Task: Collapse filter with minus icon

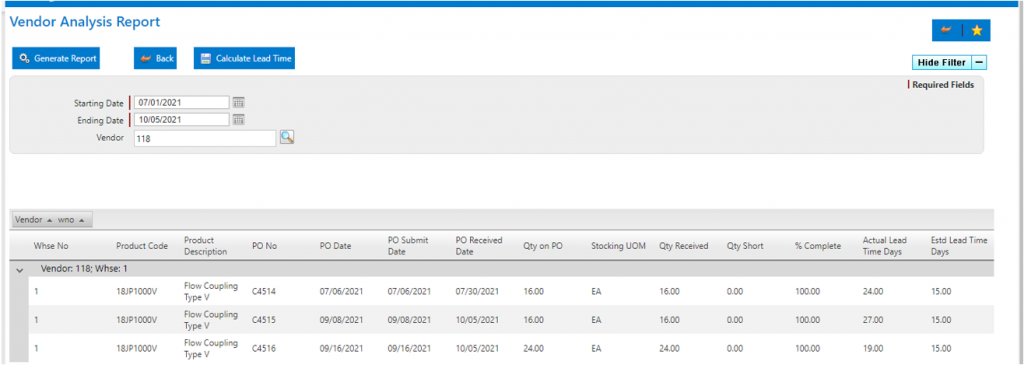Action: [980, 63]
